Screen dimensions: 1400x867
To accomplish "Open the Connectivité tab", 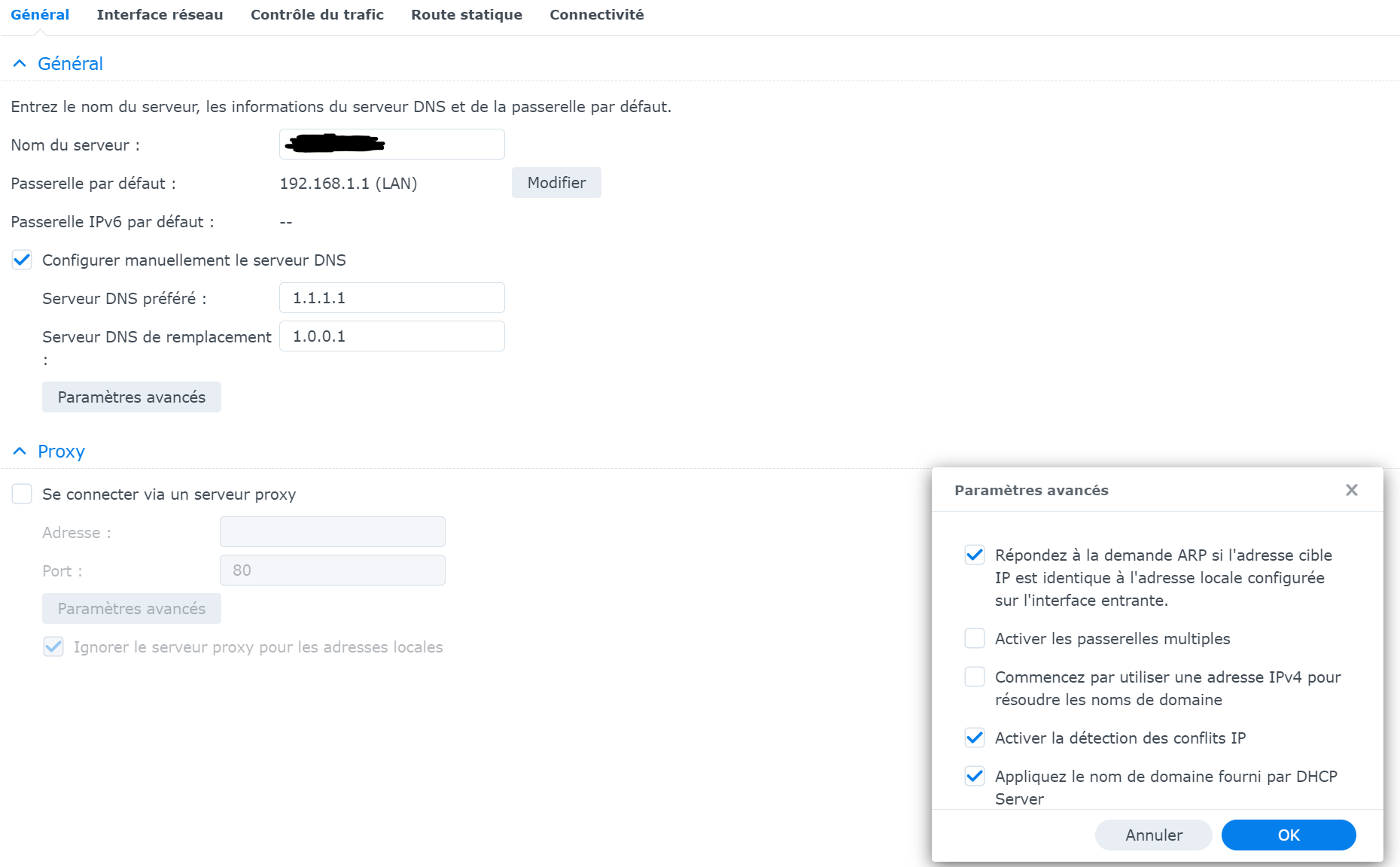I will tap(597, 15).
